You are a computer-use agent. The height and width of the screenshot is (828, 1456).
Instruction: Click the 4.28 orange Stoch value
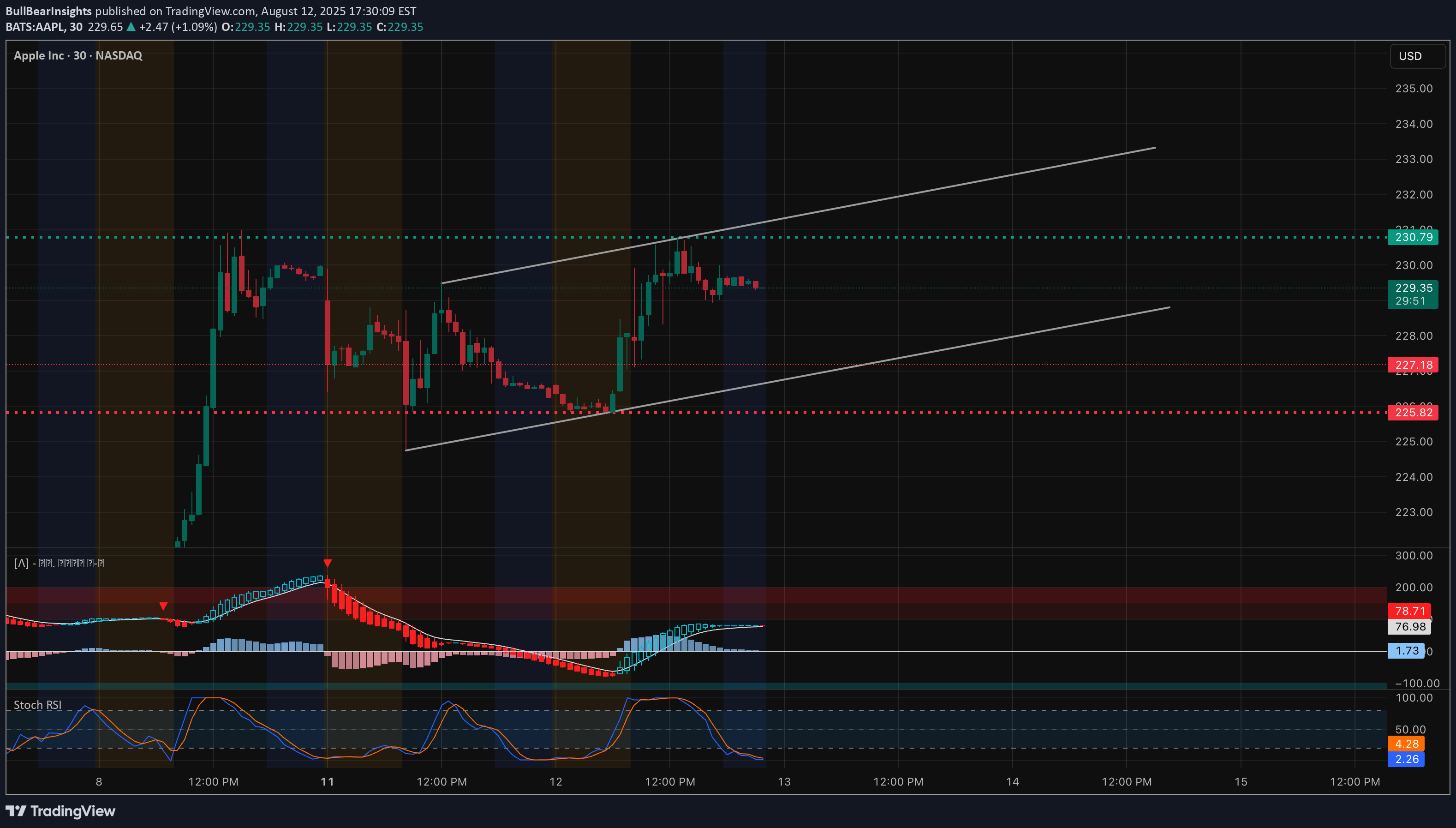coord(1406,744)
